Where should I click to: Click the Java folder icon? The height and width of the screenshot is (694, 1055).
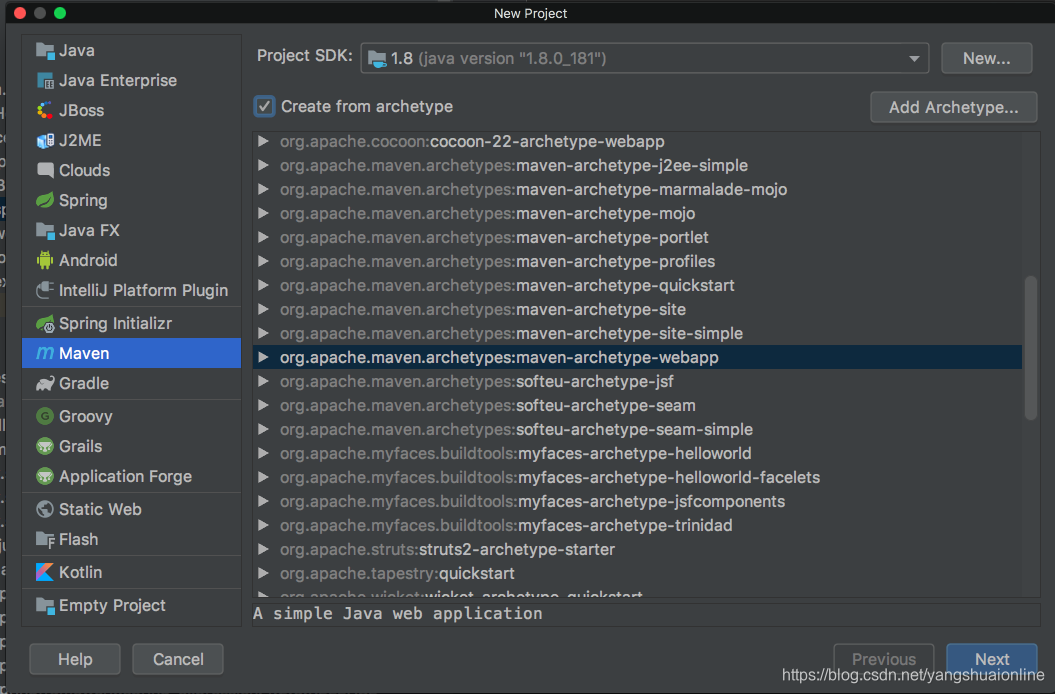[45, 50]
